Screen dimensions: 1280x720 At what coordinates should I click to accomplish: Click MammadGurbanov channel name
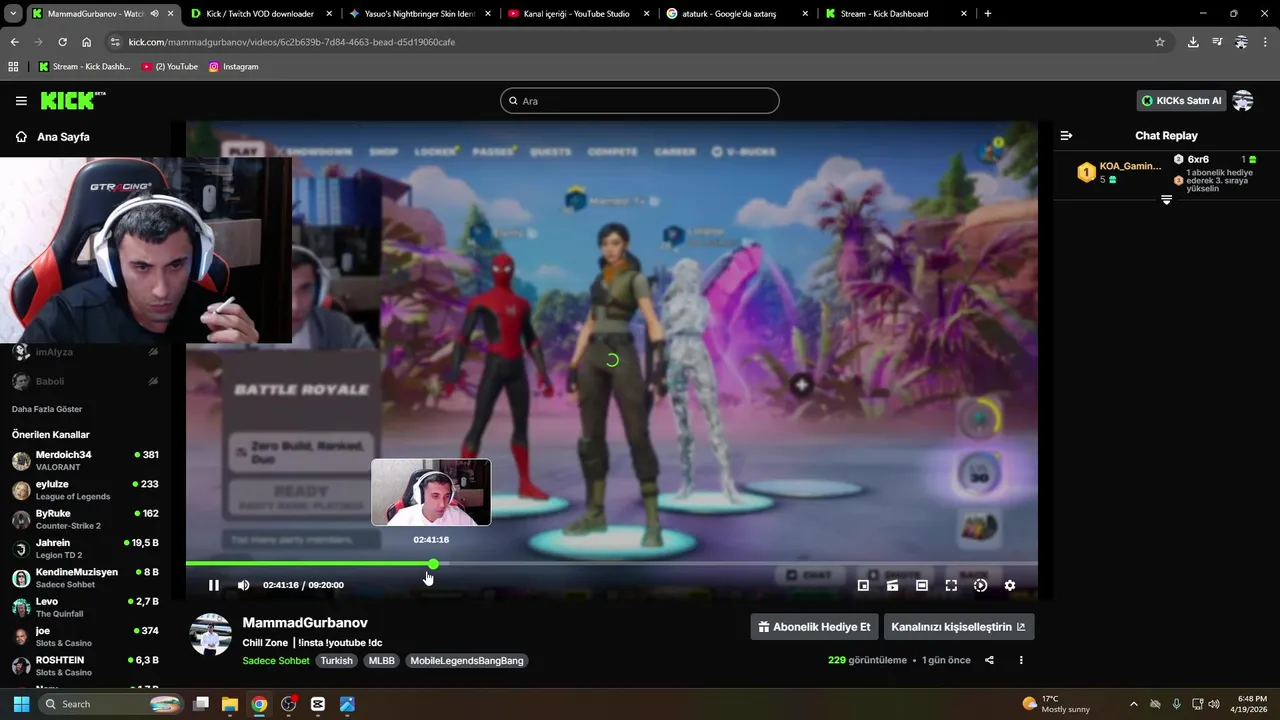point(305,623)
